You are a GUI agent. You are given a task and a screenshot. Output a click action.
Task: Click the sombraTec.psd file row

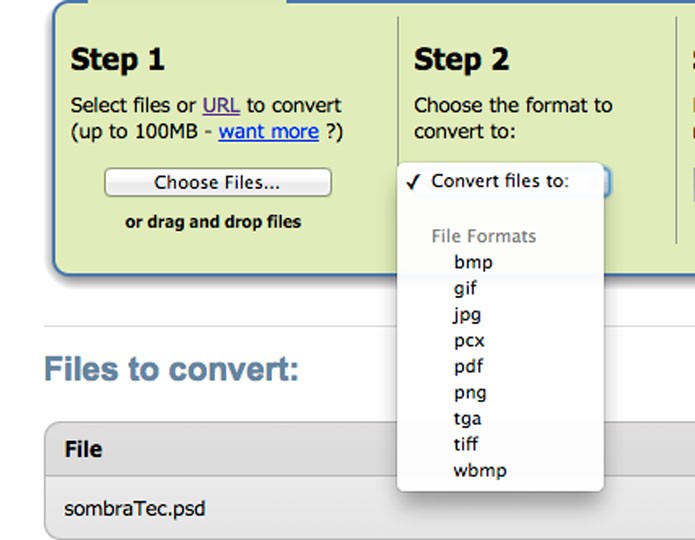369,508
